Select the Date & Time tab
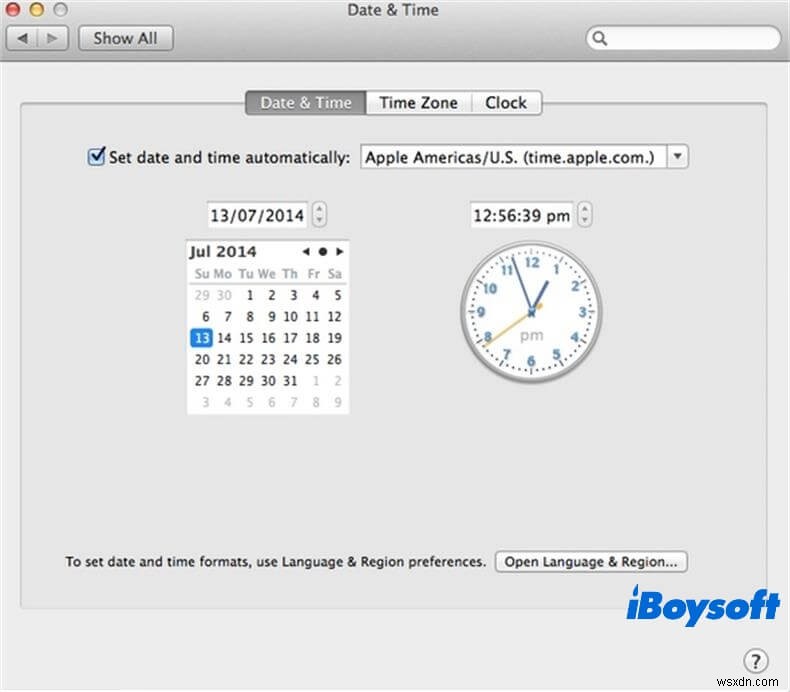790x692 pixels. (306, 103)
